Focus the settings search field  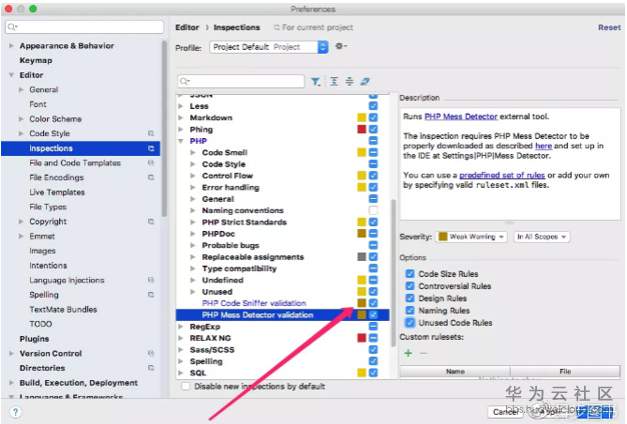[x=85, y=27]
